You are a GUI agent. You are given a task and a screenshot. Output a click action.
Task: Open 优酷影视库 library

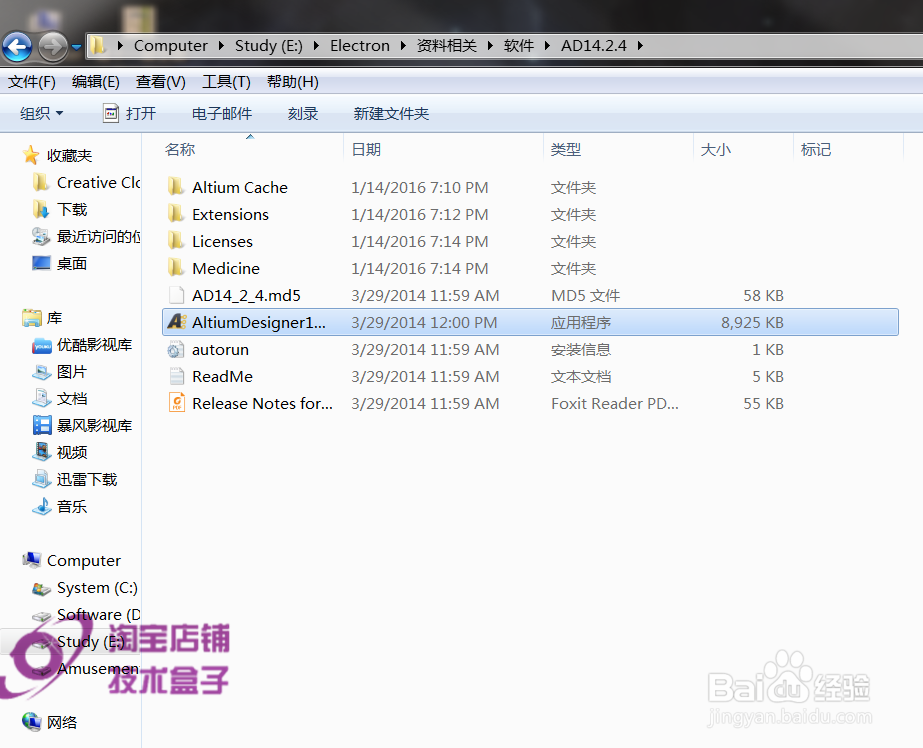point(82,345)
